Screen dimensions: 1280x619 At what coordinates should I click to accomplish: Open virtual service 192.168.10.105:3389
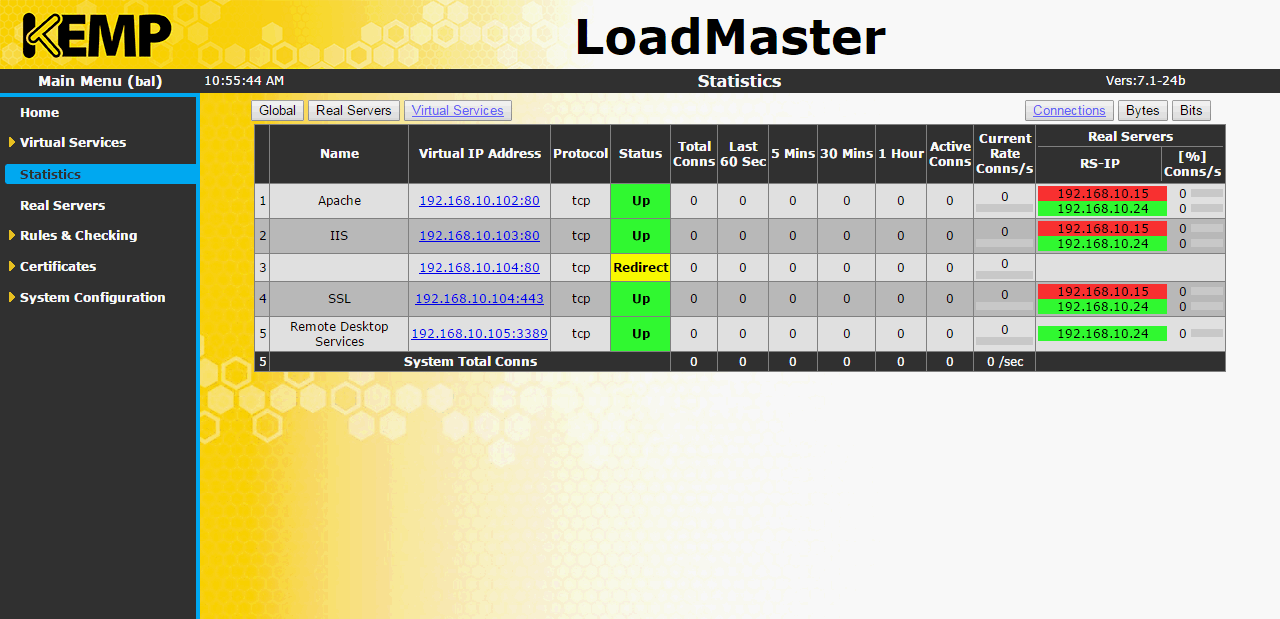click(x=479, y=334)
